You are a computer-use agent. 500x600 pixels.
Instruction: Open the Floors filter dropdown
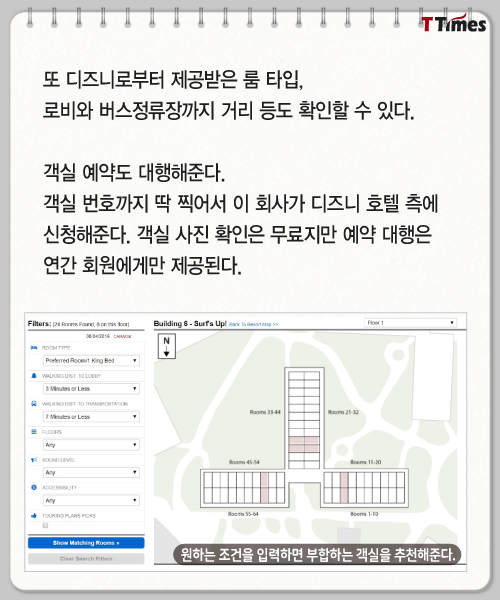tap(91, 445)
